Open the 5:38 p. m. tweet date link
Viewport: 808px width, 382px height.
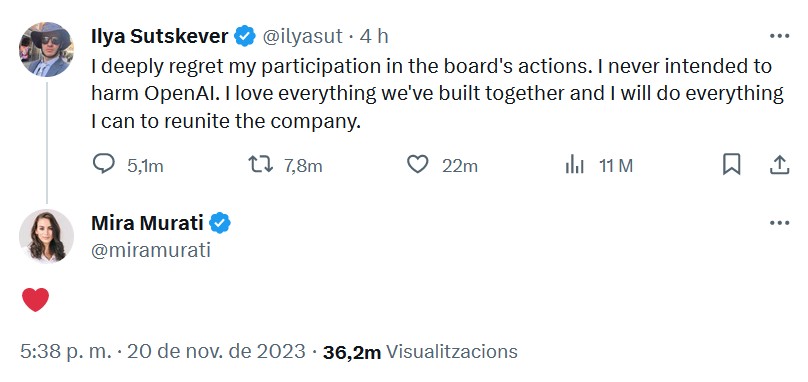163,352
